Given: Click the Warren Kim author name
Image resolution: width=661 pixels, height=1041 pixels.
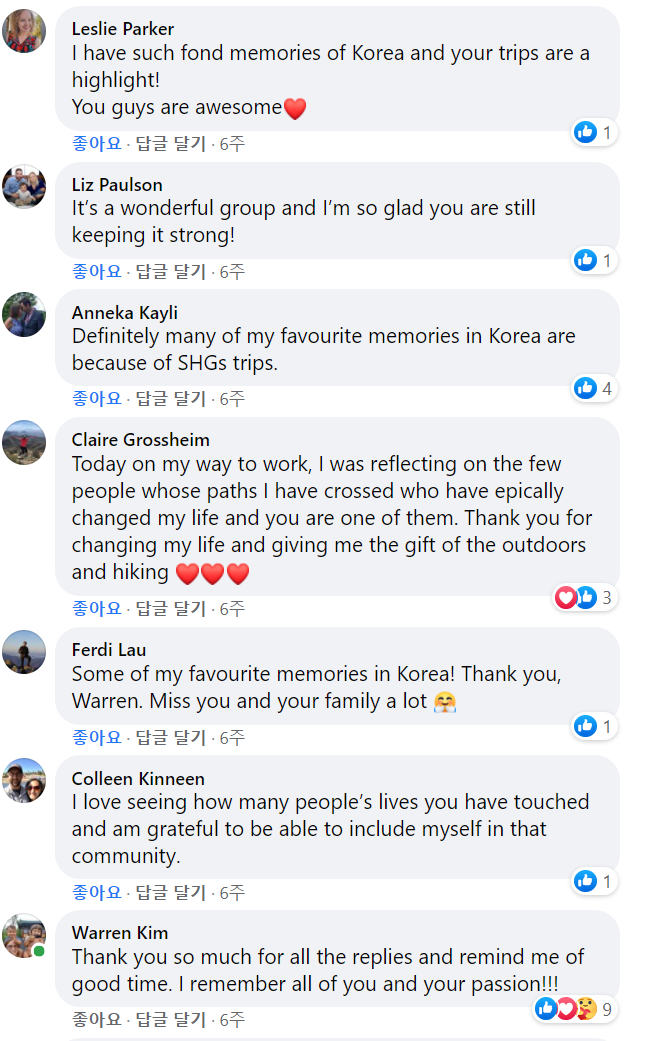Looking at the screenshot, I should (x=115, y=932).
